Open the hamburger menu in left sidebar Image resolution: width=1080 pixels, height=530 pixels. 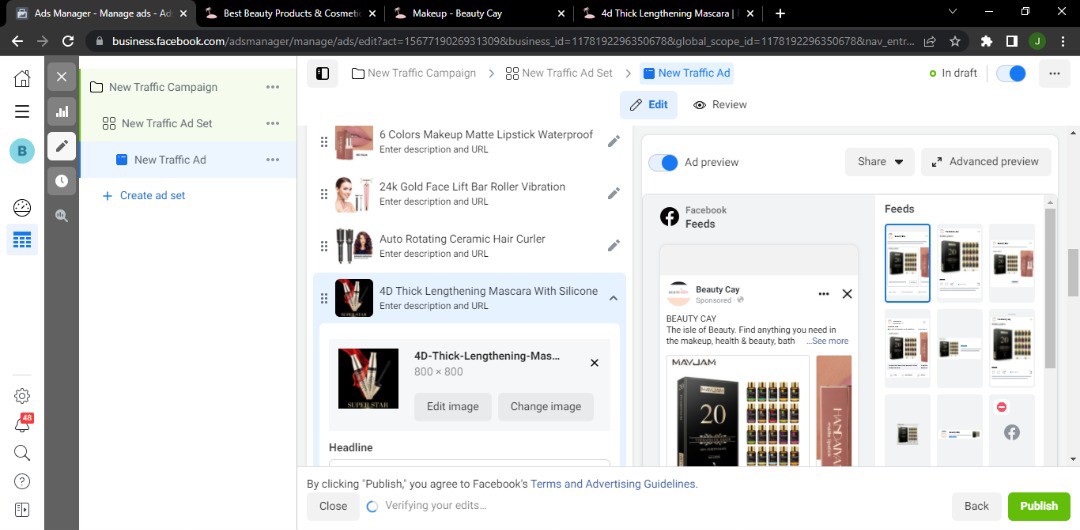coord(22,112)
